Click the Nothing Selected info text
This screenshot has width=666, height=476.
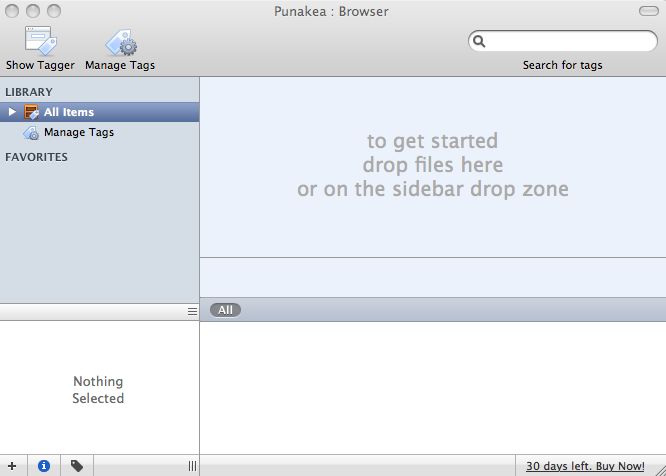click(x=98, y=390)
